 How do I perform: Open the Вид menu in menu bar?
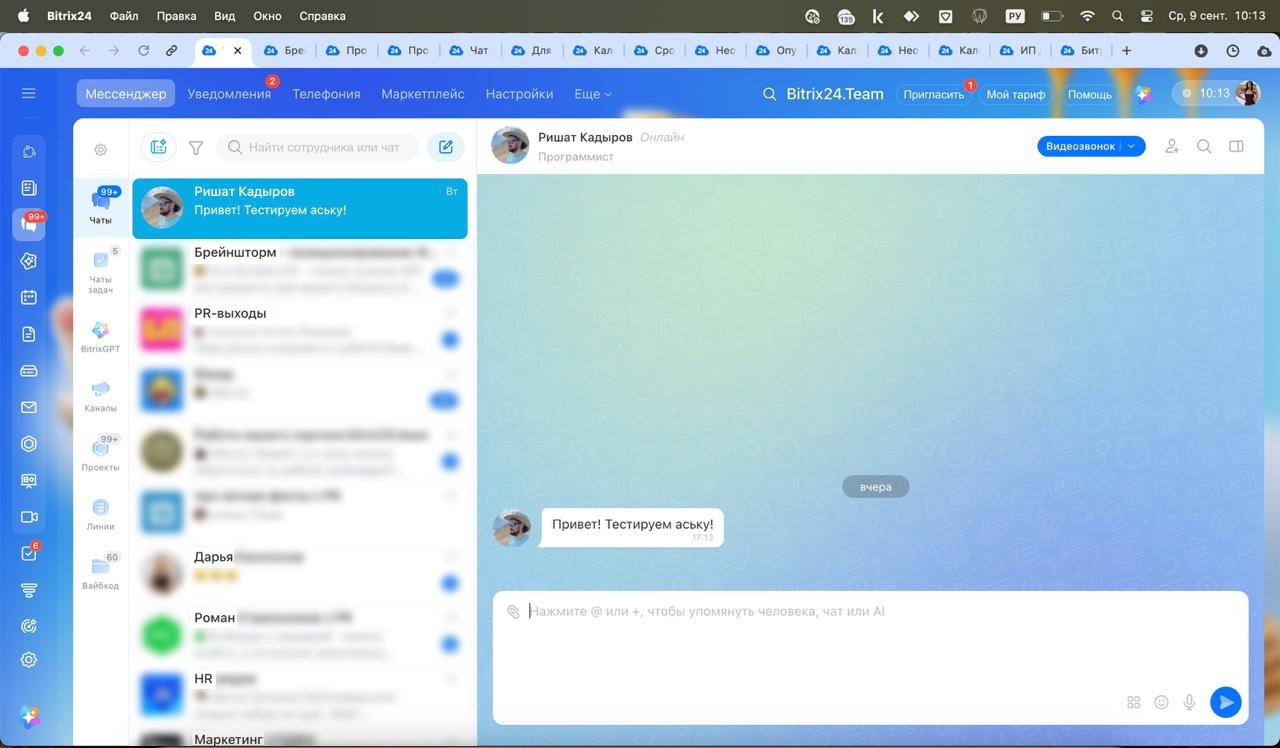225,16
